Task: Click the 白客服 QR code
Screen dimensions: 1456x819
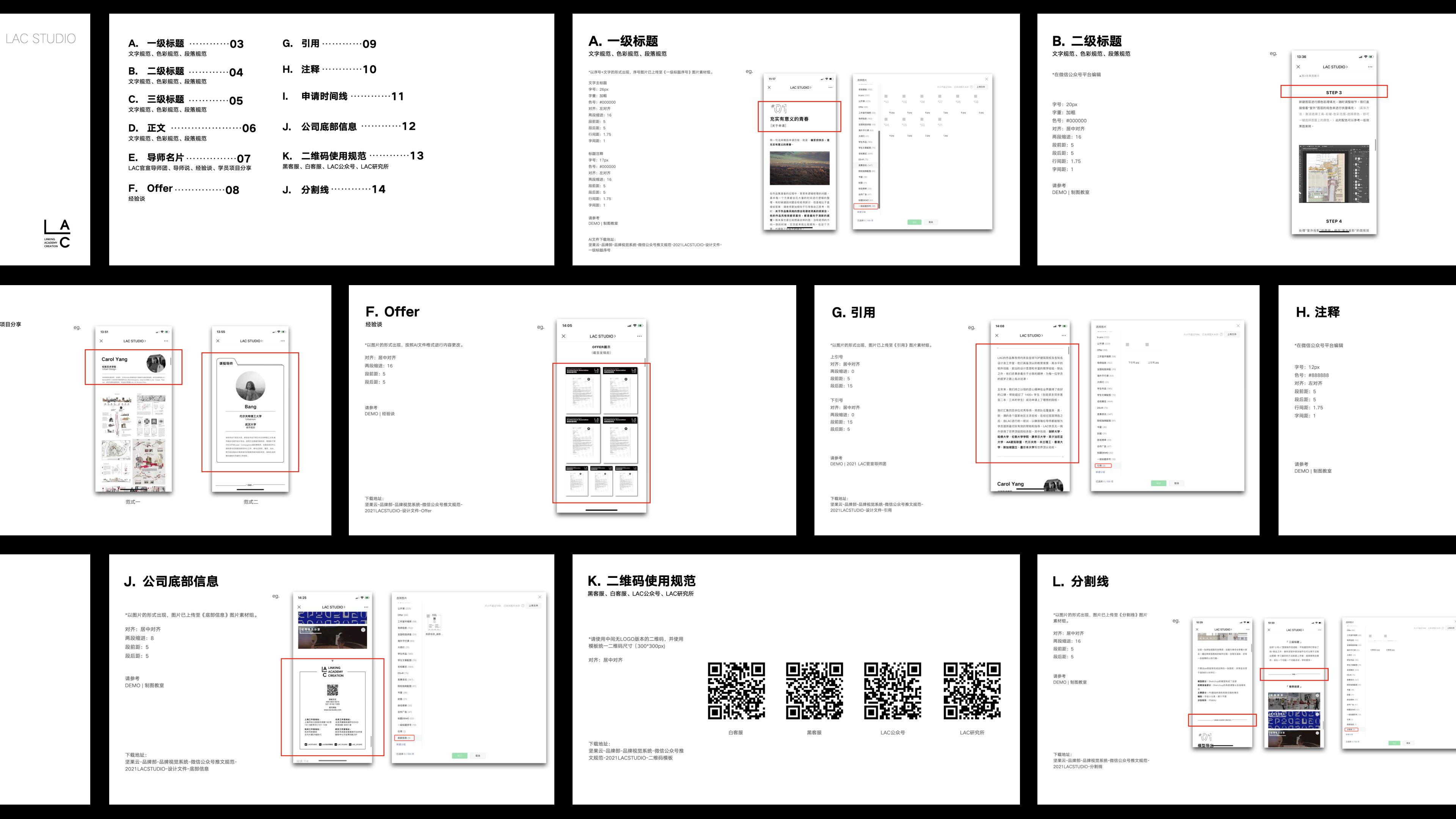Action: point(736,691)
